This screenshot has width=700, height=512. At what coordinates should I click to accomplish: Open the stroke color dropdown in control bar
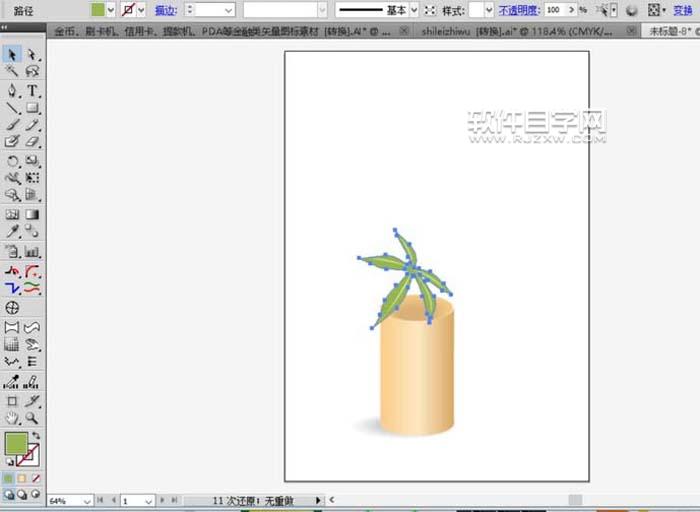tap(141, 10)
